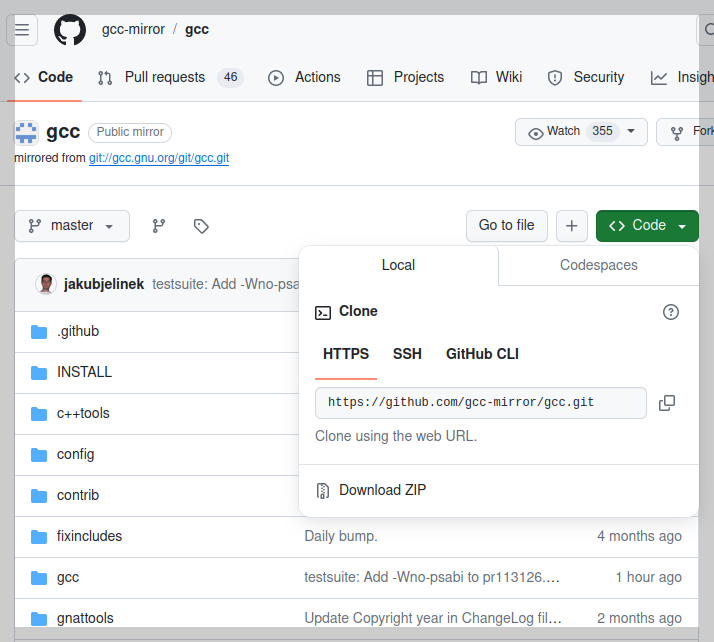Click the '1 hour ago' timestamp
This screenshot has height=642, width=714.
tap(648, 577)
